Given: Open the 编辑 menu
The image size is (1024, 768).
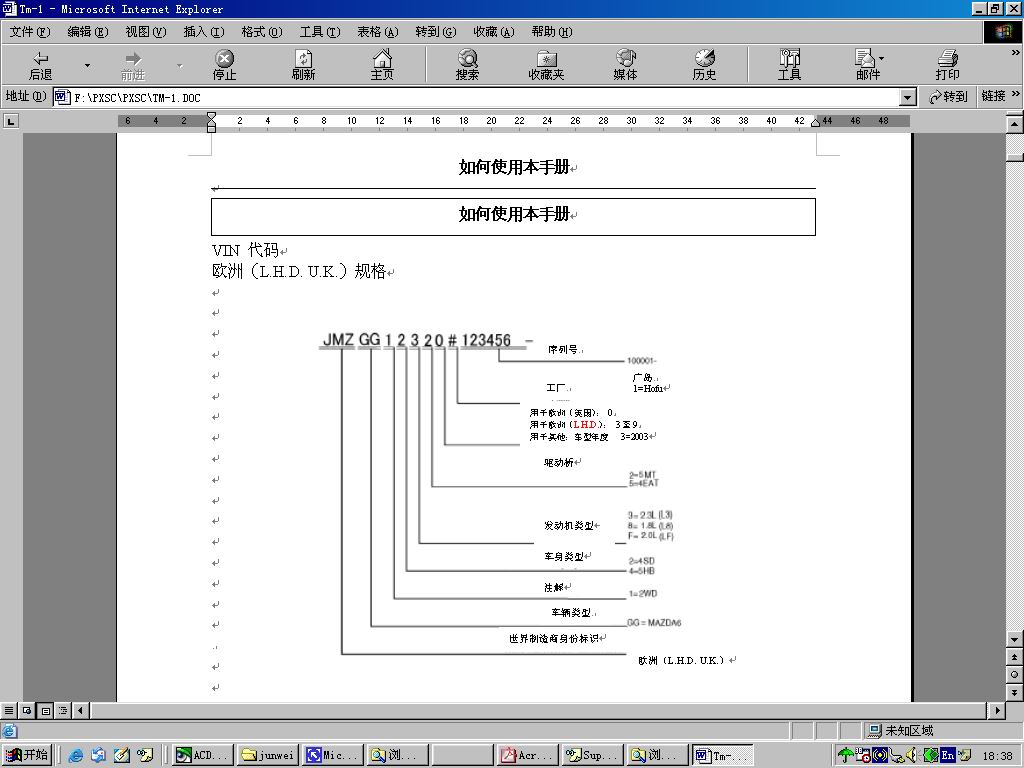Looking at the screenshot, I should 88,31.
